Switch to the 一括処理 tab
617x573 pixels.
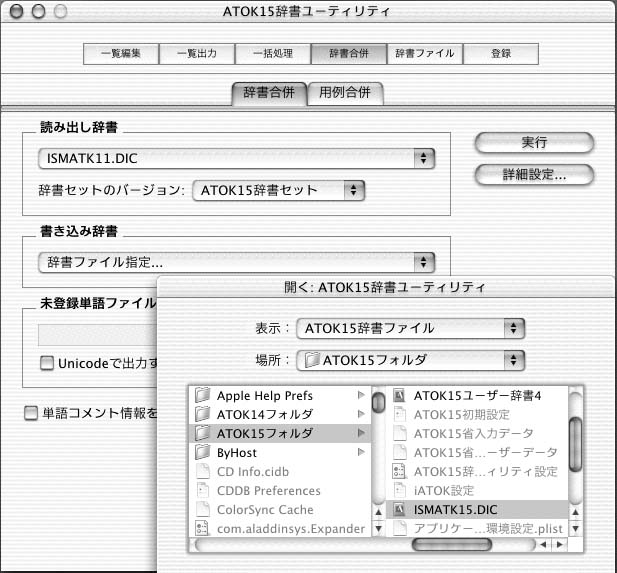[x=273, y=54]
